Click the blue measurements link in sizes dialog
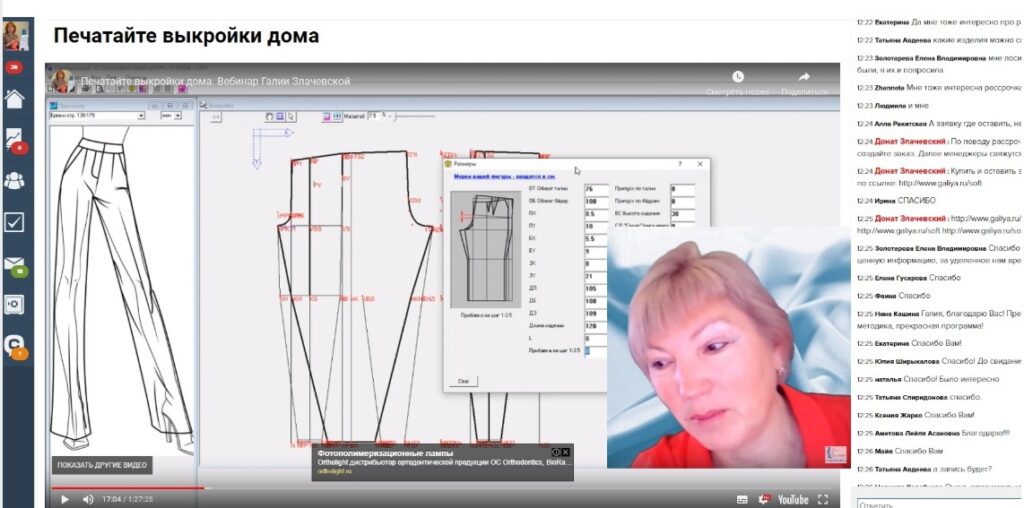Screen dimensions: 1024x508 pyautogui.click(x=504, y=177)
